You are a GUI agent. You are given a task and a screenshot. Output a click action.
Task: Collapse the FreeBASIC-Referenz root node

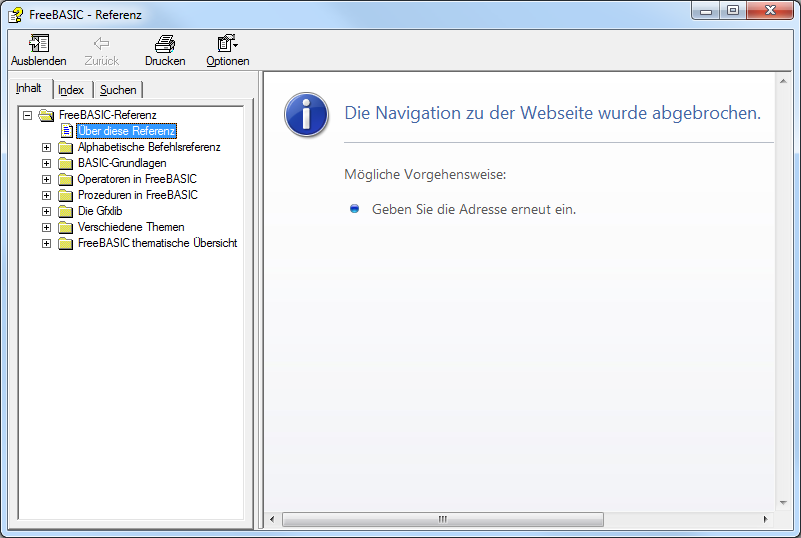(x=28, y=115)
